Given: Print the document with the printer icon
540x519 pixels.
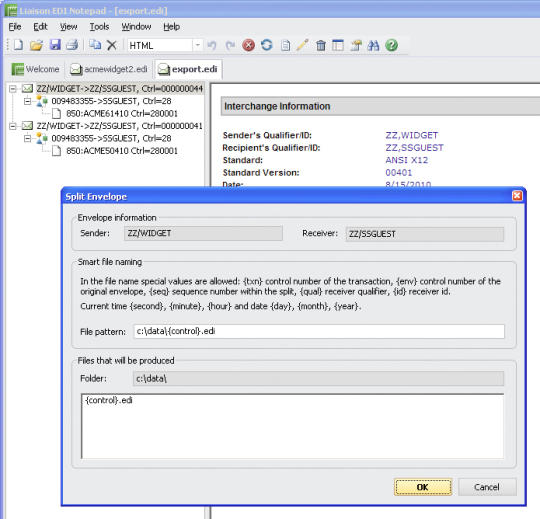Looking at the screenshot, I should click(x=72, y=45).
